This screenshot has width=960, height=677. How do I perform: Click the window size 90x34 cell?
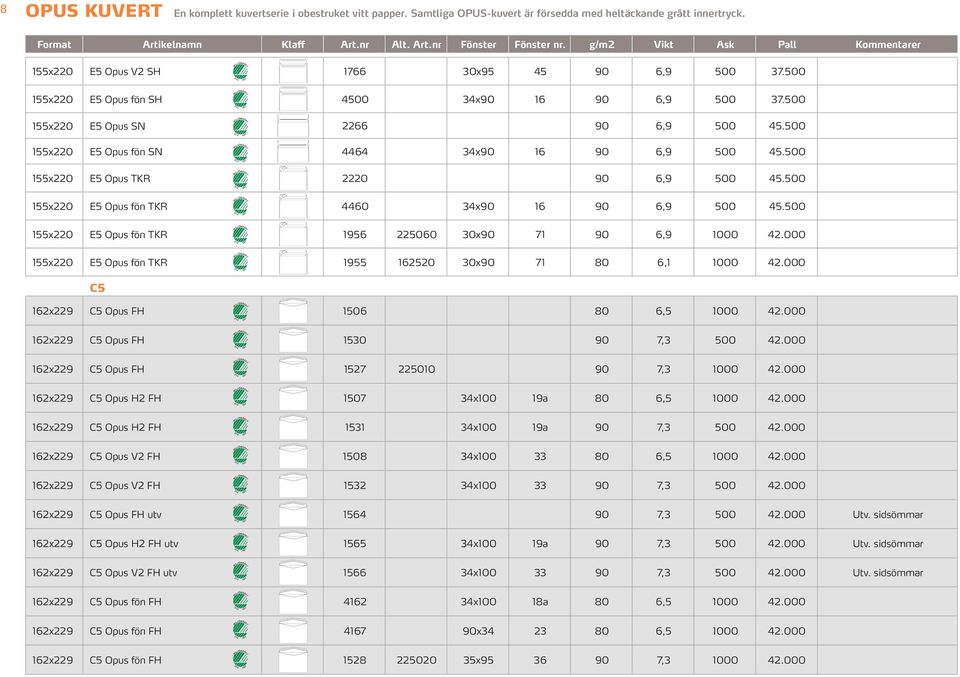pos(478,630)
